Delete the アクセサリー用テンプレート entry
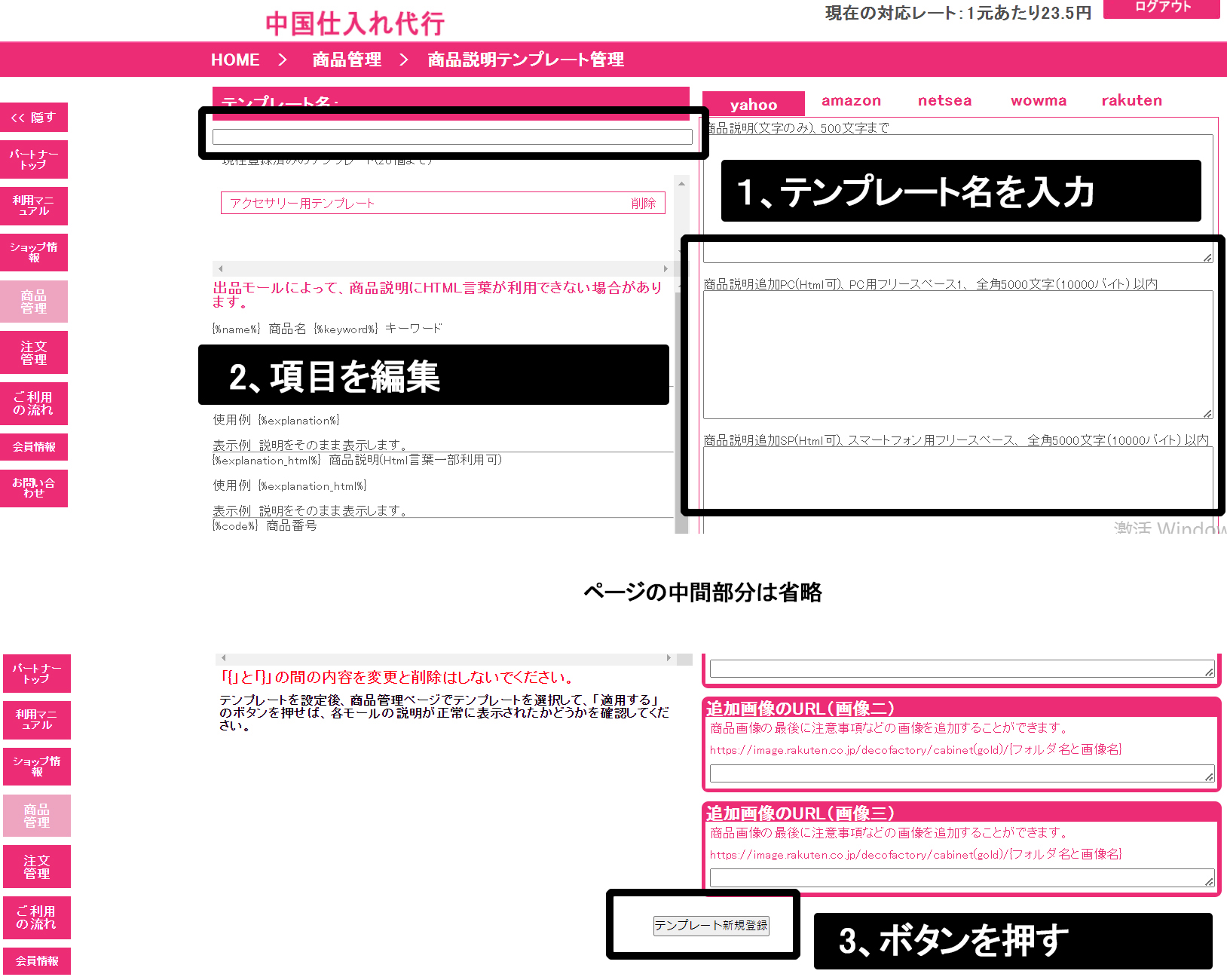The image size is (1227, 980). point(643,204)
